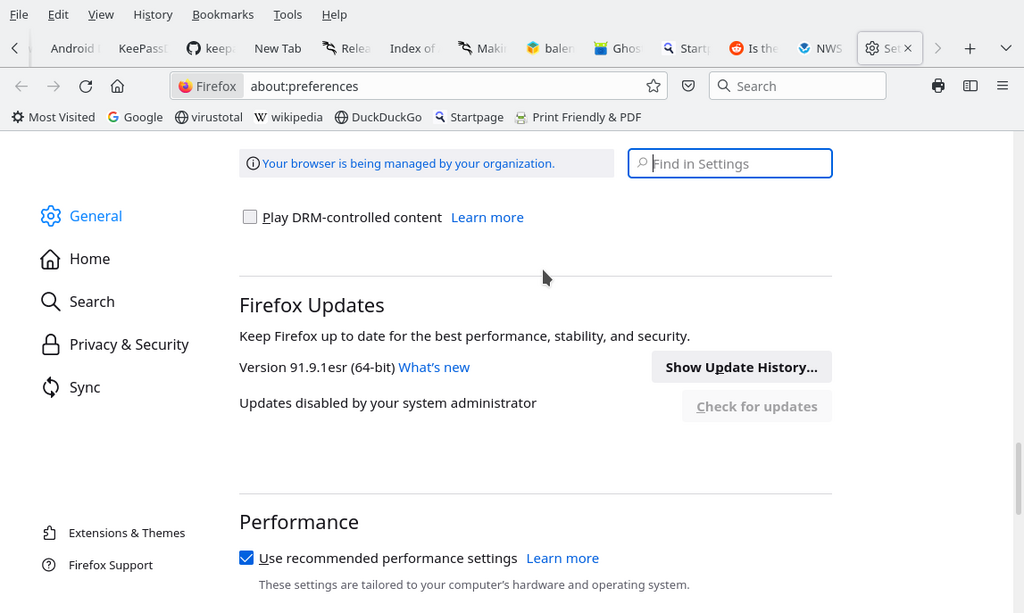
Task: Click the Check for updates button
Action: (x=757, y=406)
